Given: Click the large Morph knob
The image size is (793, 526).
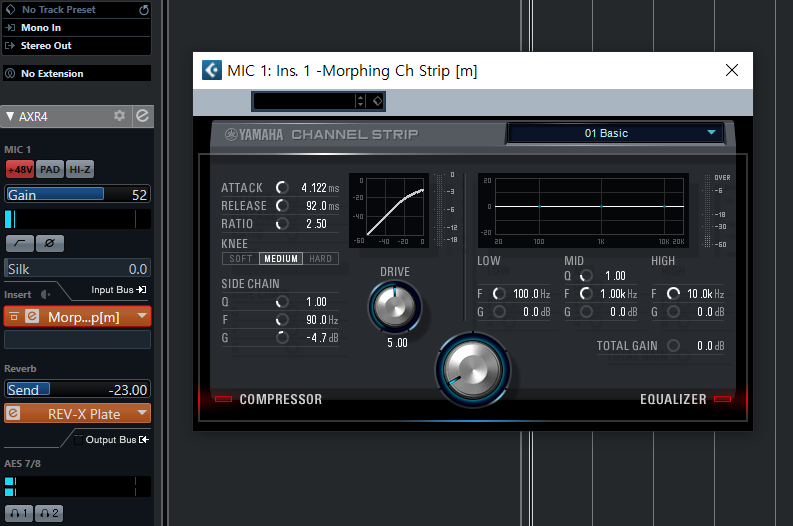Looking at the screenshot, I should (473, 370).
